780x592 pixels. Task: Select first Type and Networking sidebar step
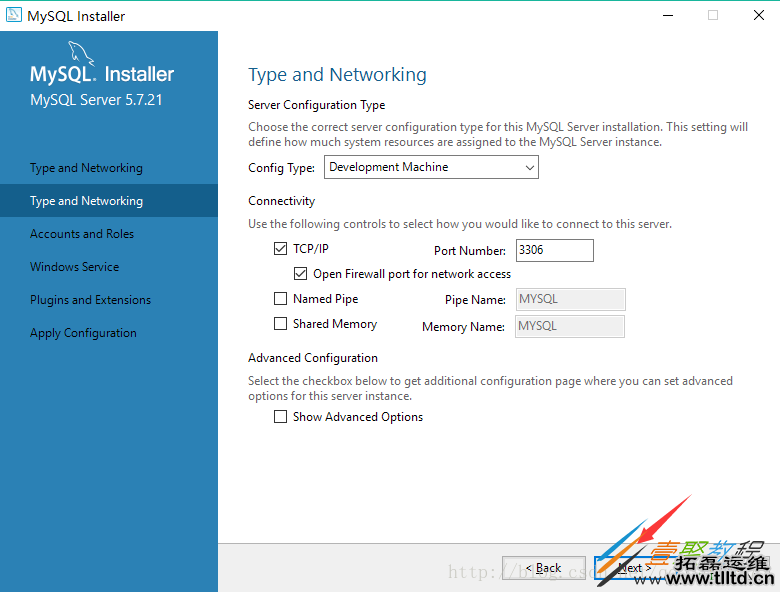[x=86, y=168]
